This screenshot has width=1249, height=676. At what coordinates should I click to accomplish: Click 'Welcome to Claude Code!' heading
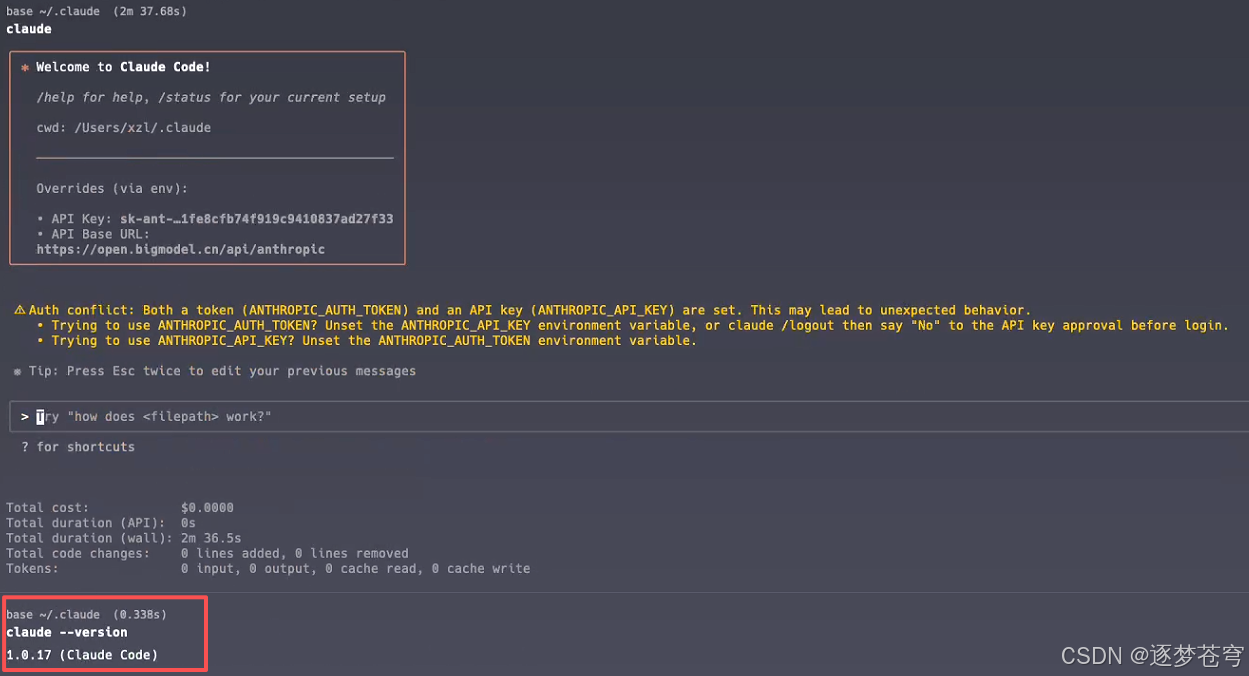click(123, 67)
